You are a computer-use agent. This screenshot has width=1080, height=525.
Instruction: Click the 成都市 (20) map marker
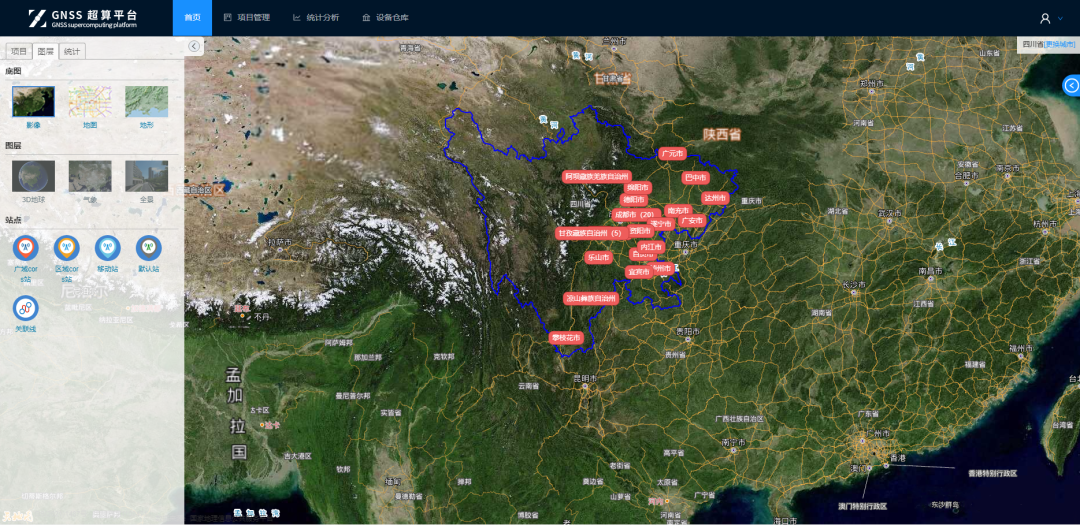[634, 215]
